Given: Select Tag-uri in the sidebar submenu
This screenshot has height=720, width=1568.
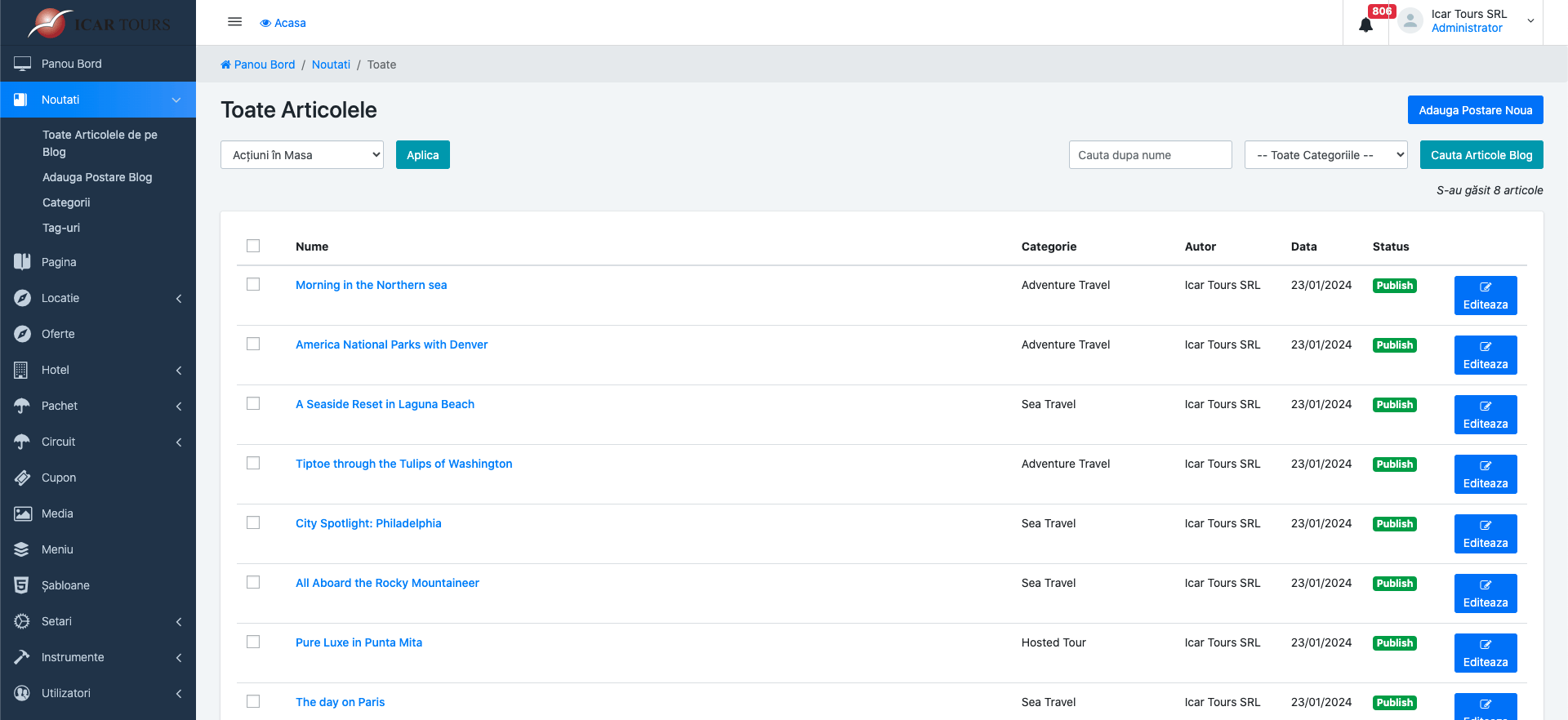Looking at the screenshot, I should (61, 228).
